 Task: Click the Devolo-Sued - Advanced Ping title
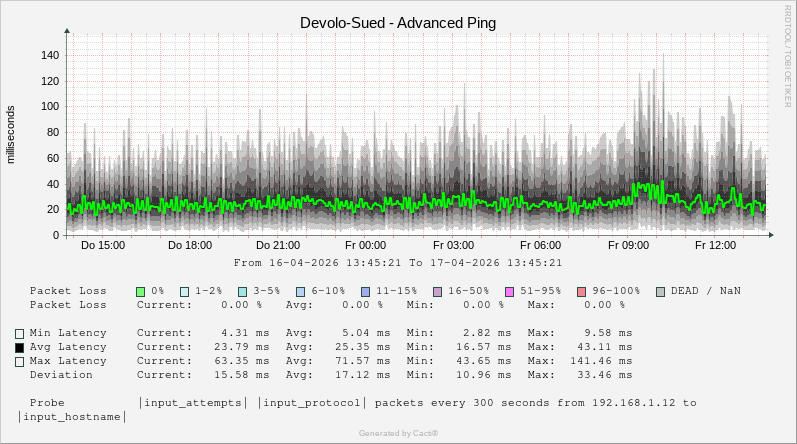click(398, 22)
